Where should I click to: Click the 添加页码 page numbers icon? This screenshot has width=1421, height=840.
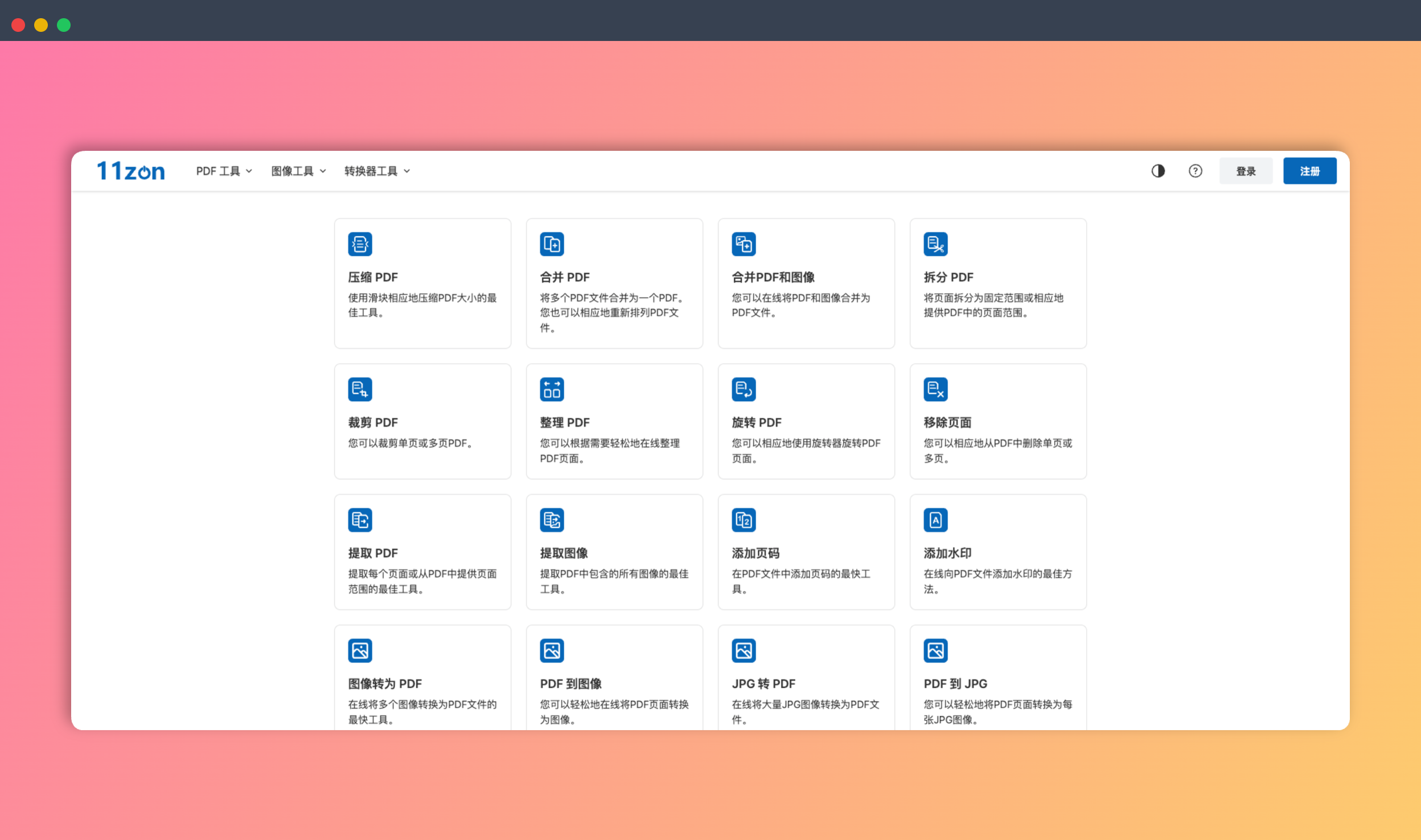pos(744,520)
